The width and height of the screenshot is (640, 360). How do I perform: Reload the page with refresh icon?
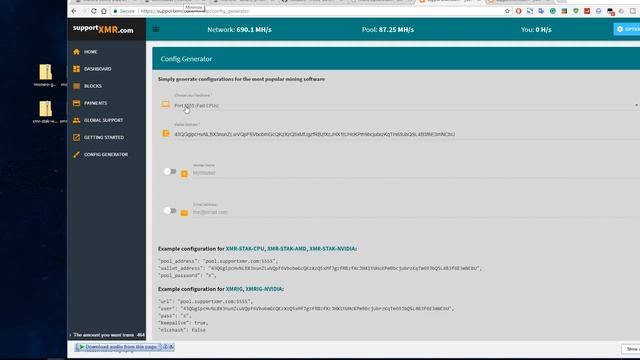point(93,11)
